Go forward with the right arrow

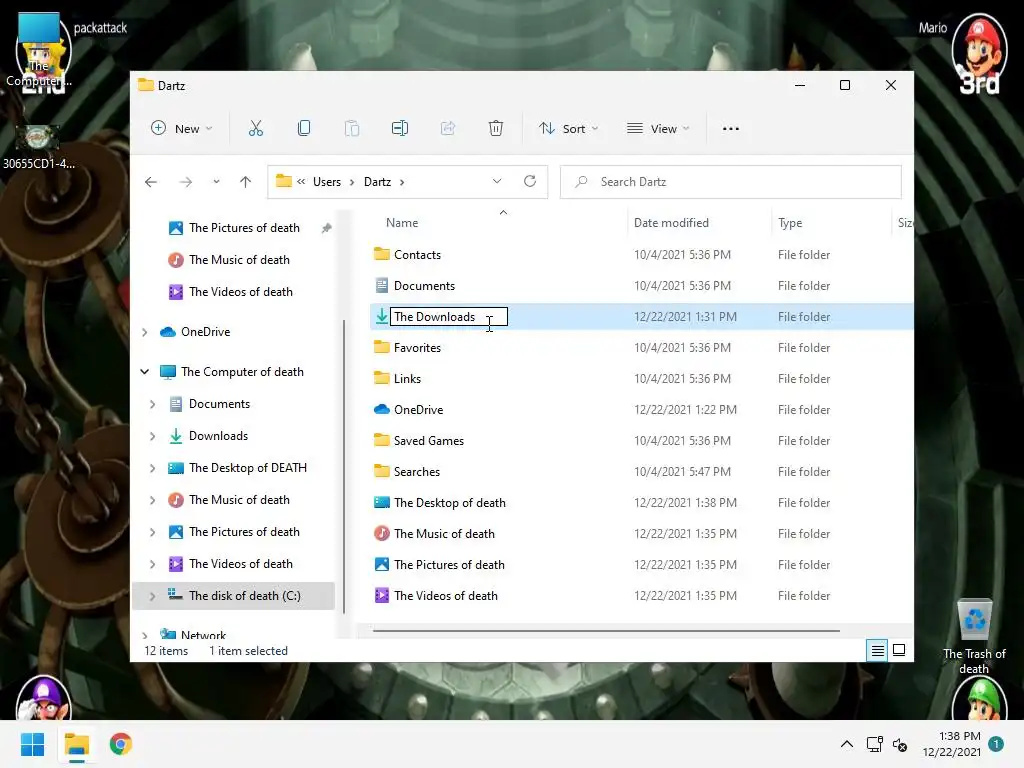(x=186, y=182)
